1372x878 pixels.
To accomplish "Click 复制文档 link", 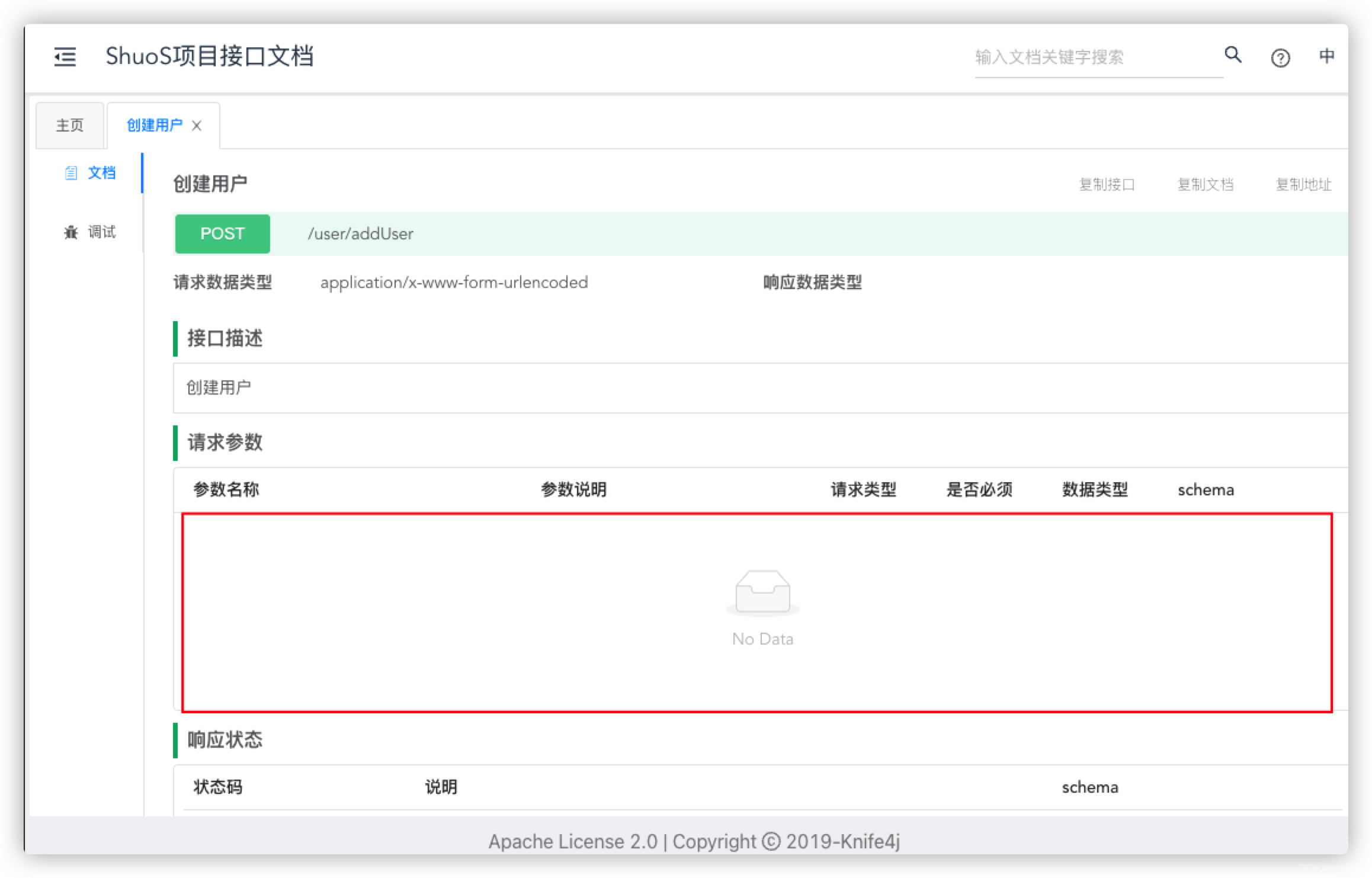I will [1205, 185].
